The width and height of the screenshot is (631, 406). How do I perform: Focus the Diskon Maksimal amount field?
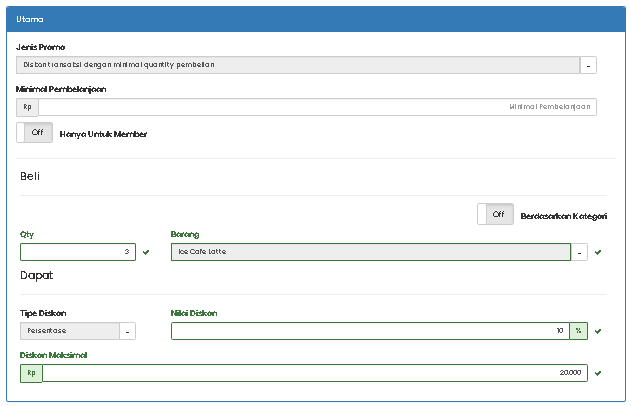[314, 373]
